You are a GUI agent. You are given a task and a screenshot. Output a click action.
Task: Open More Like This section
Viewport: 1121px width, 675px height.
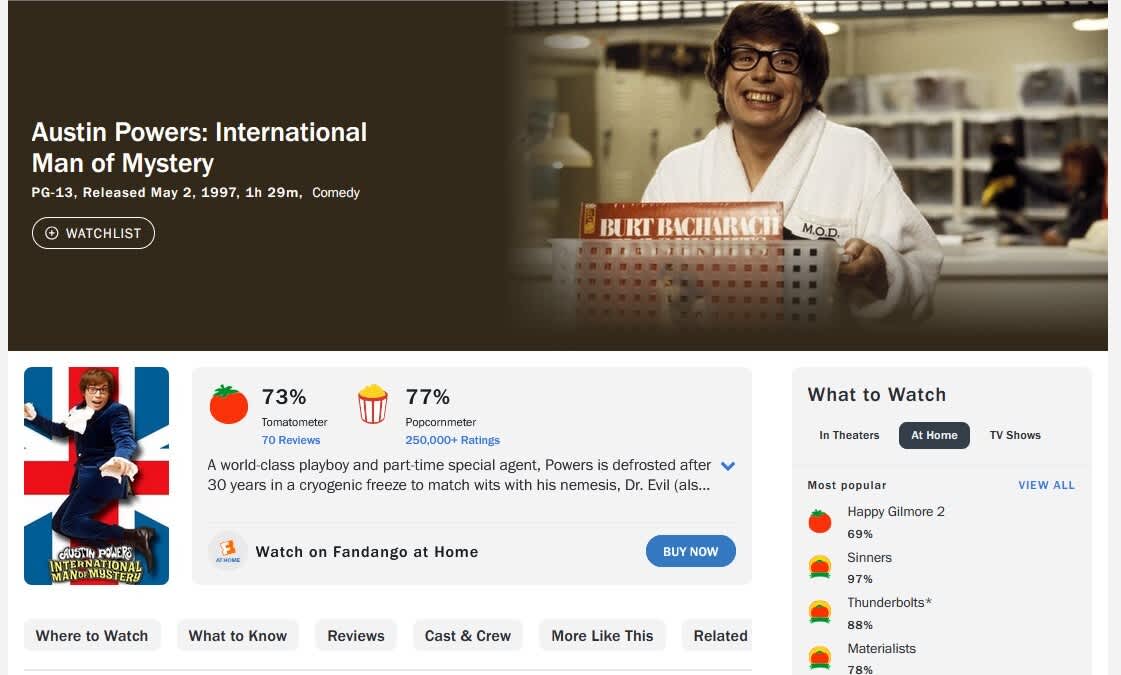602,636
